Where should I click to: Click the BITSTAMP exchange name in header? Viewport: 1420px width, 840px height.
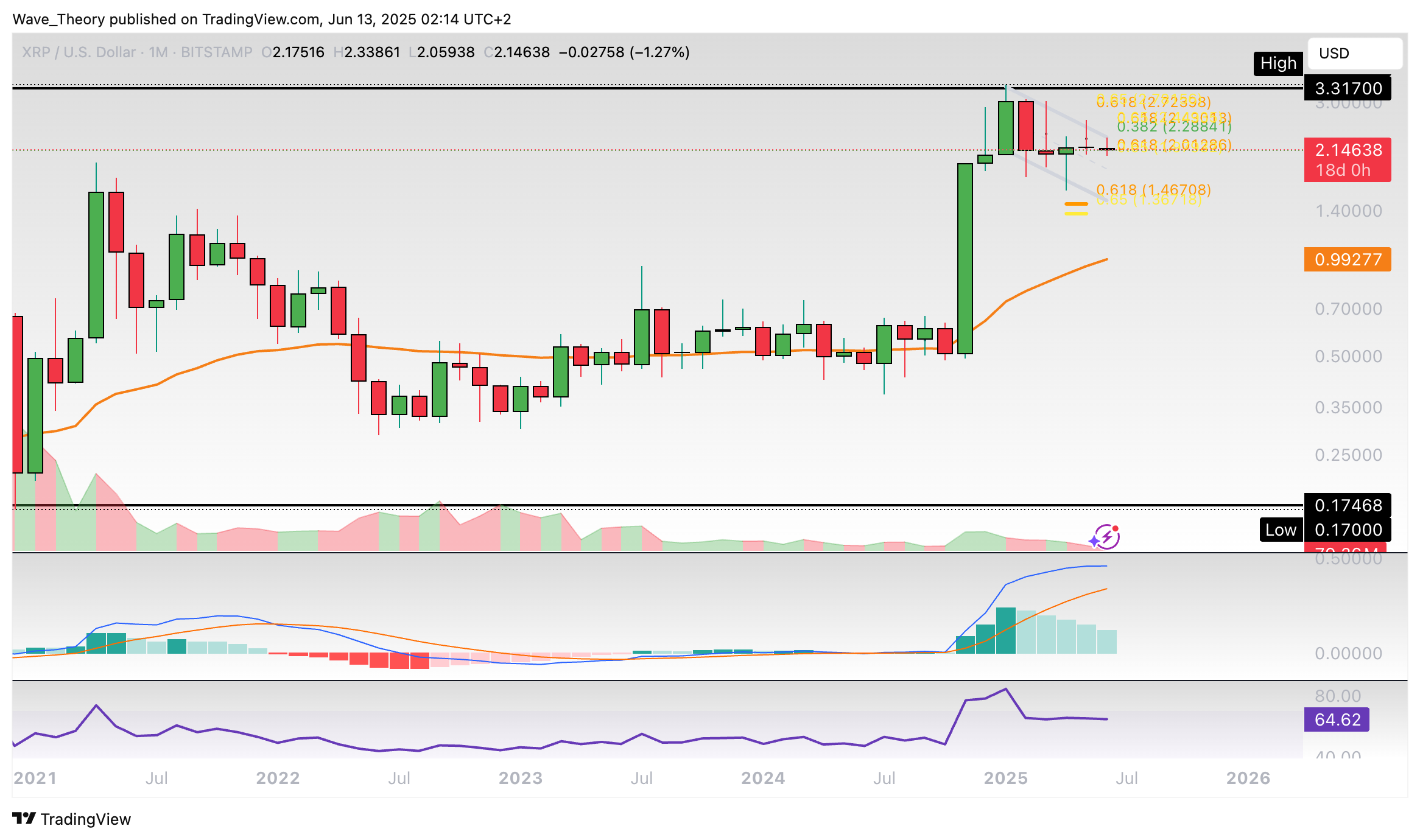tap(216, 52)
